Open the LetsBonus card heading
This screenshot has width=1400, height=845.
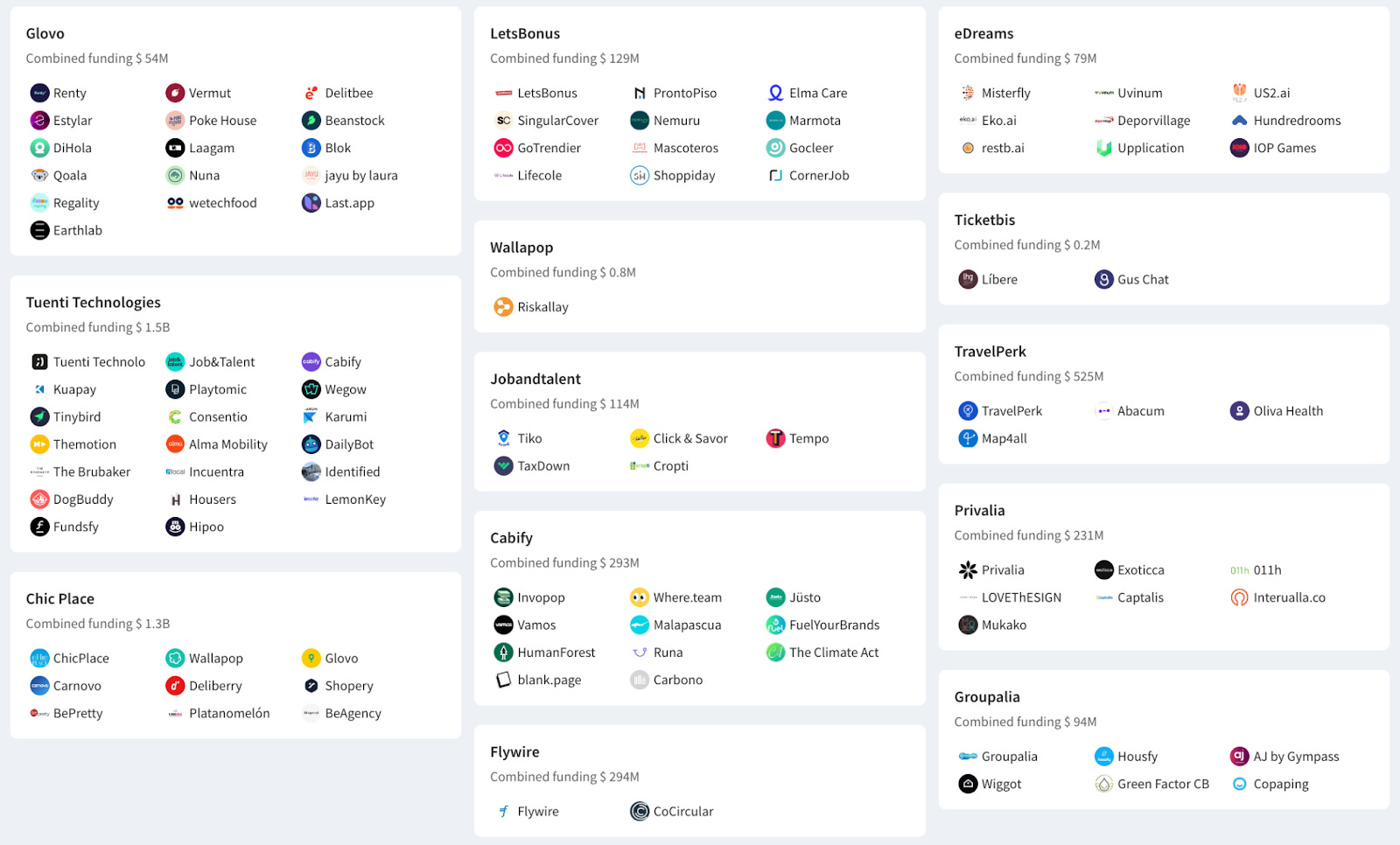point(525,34)
